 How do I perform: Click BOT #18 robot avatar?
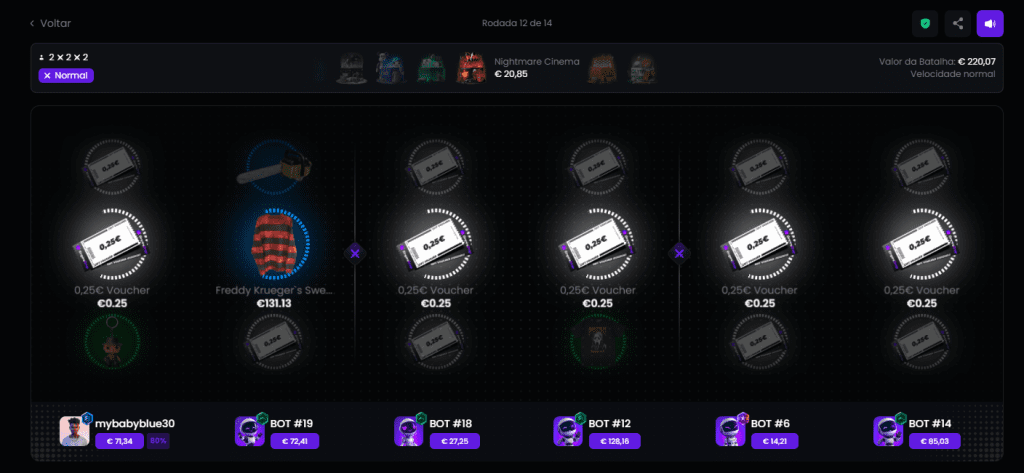[409, 431]
